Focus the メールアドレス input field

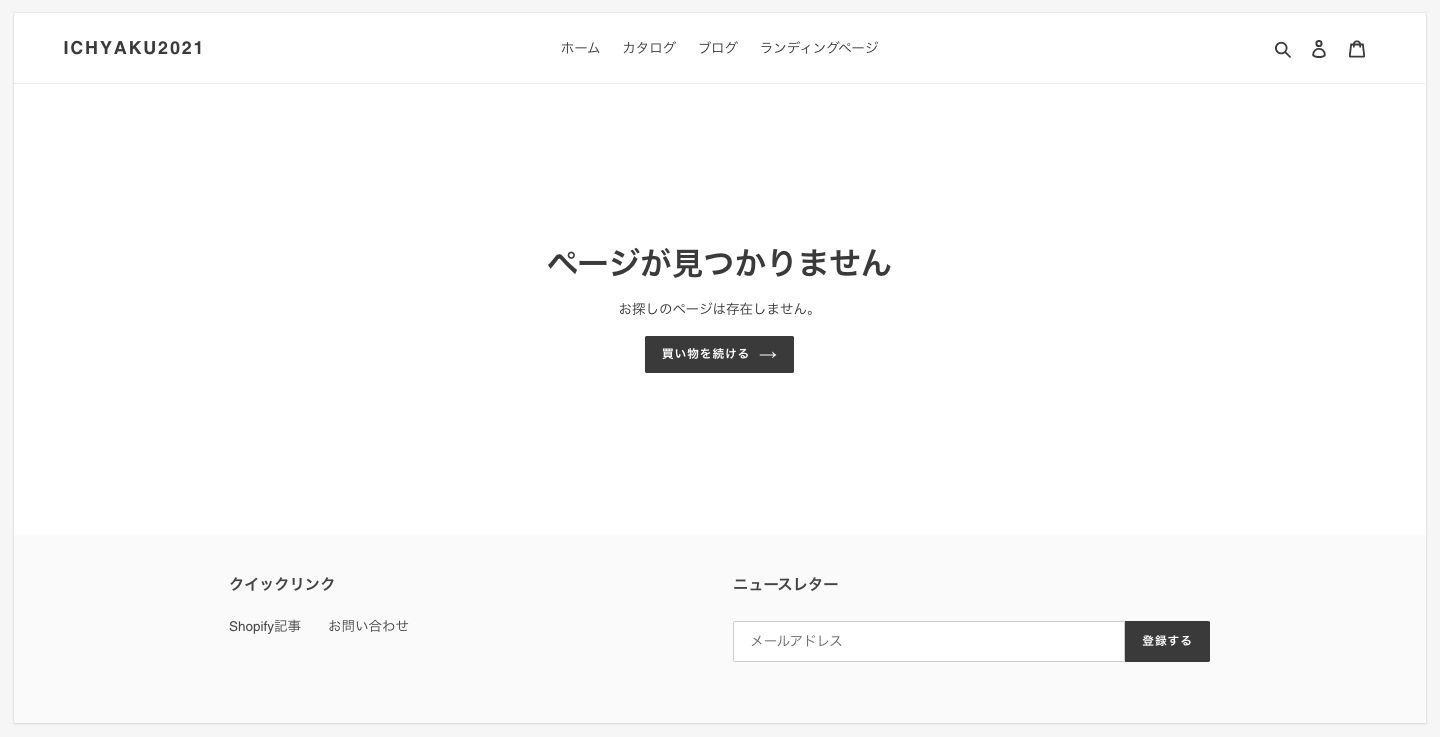(x=929, y=641)
